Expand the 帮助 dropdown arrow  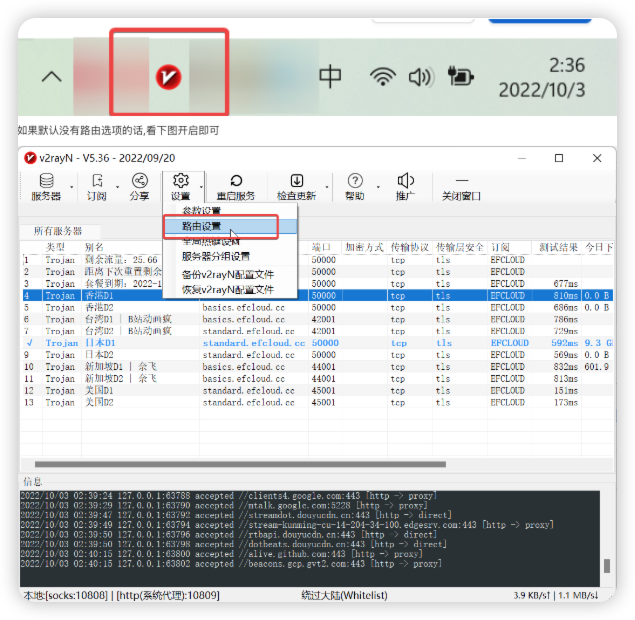[x=378, y=187]
